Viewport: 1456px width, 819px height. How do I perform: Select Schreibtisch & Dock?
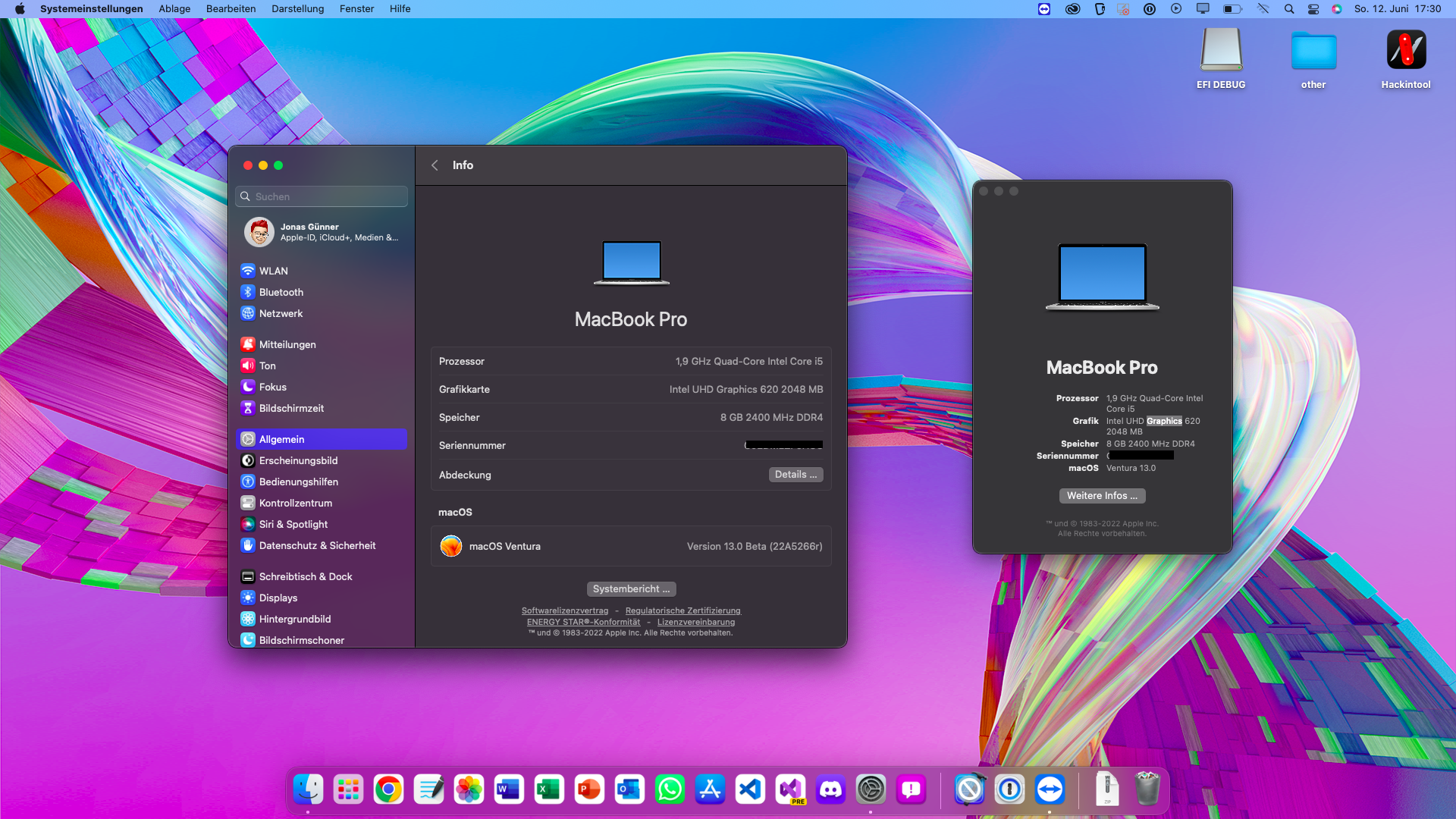[x=322, y=576]
